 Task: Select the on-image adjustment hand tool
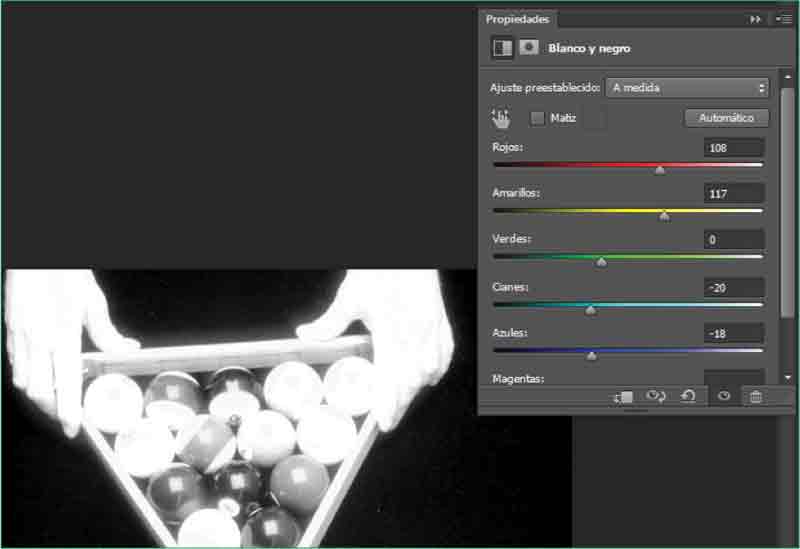(x=501, y=119)
